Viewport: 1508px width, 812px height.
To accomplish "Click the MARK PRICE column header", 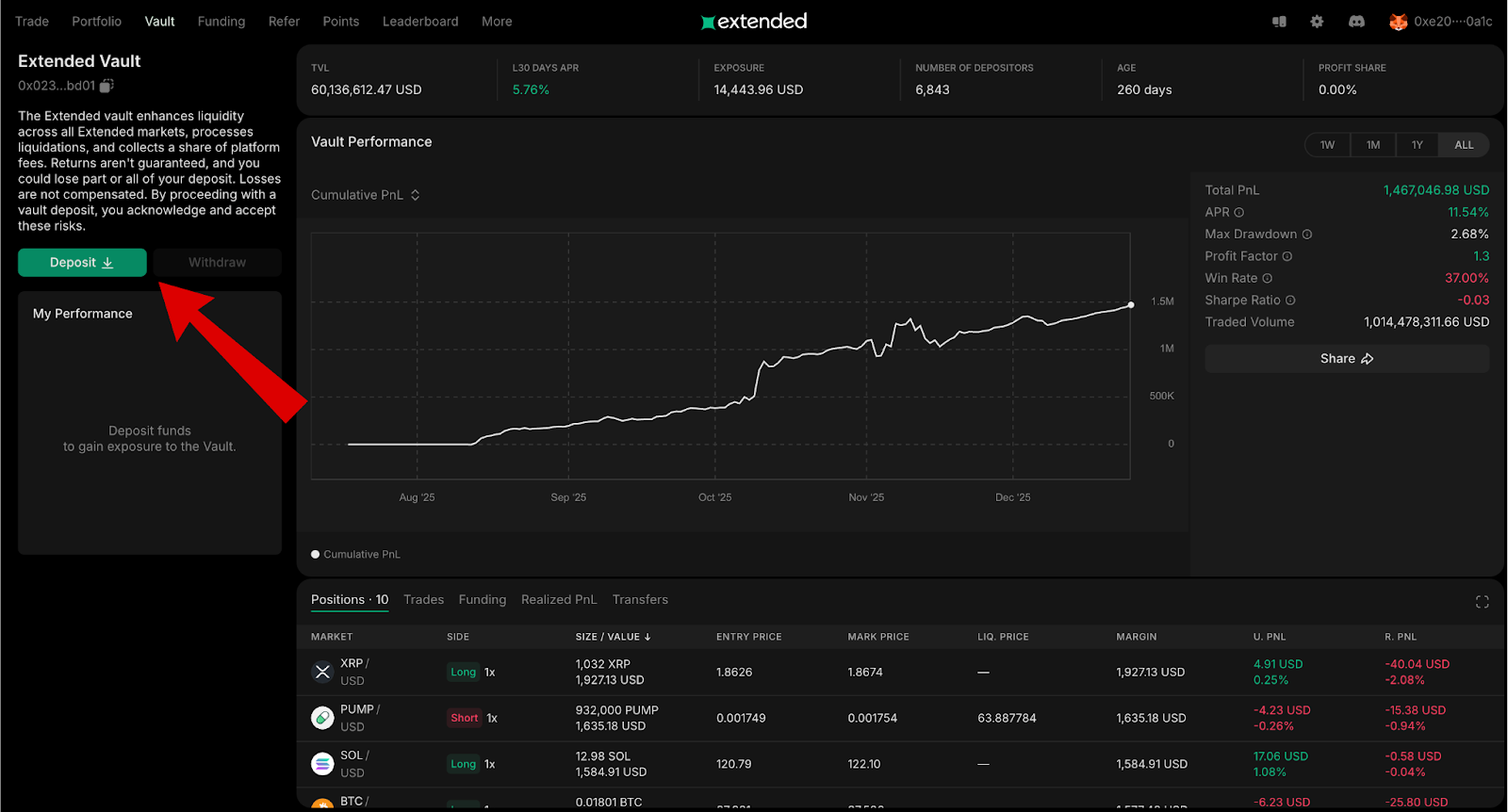I will (878, 637).
